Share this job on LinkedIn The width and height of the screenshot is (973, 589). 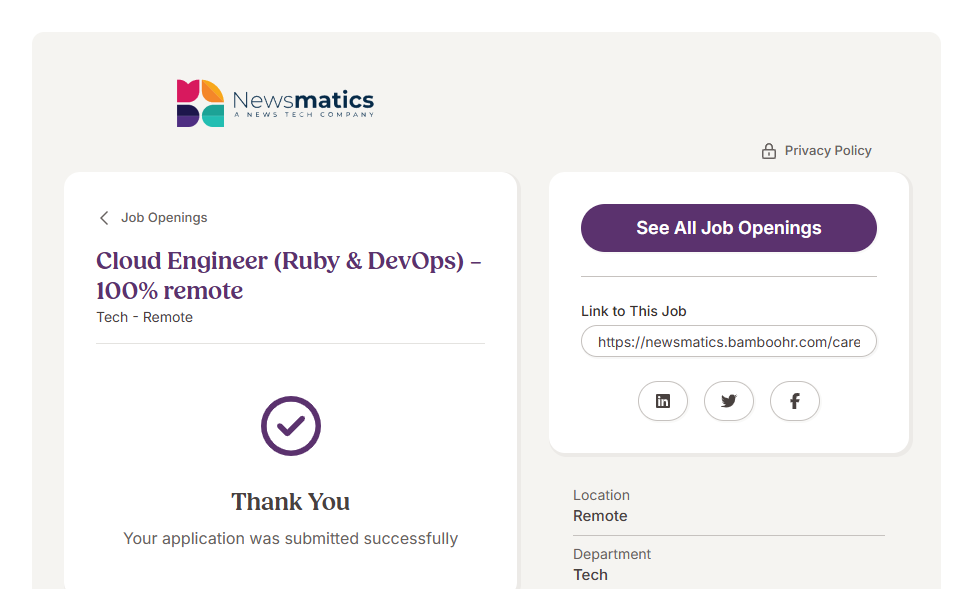[x=663, y=401]
